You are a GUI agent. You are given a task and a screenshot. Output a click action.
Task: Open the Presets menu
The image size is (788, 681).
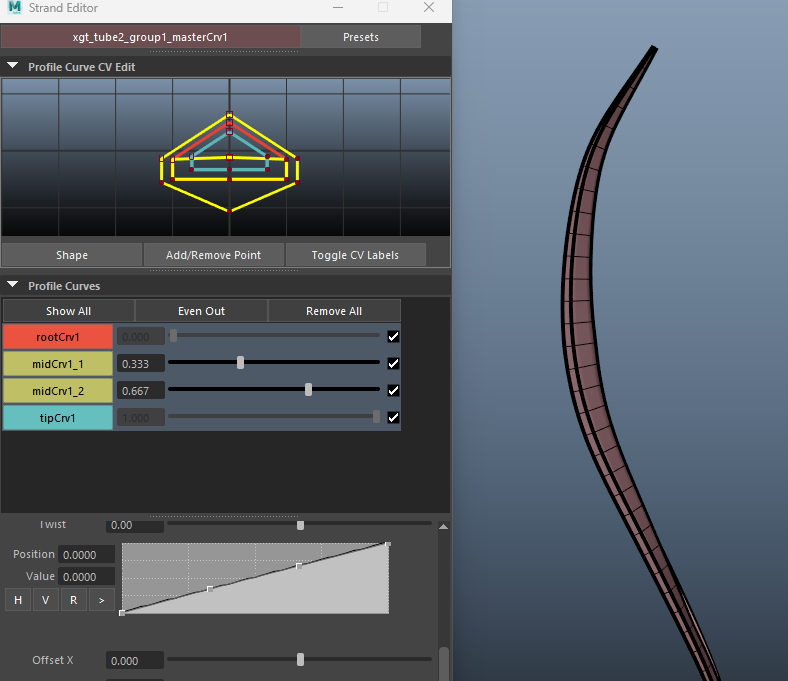click(360, 37)
